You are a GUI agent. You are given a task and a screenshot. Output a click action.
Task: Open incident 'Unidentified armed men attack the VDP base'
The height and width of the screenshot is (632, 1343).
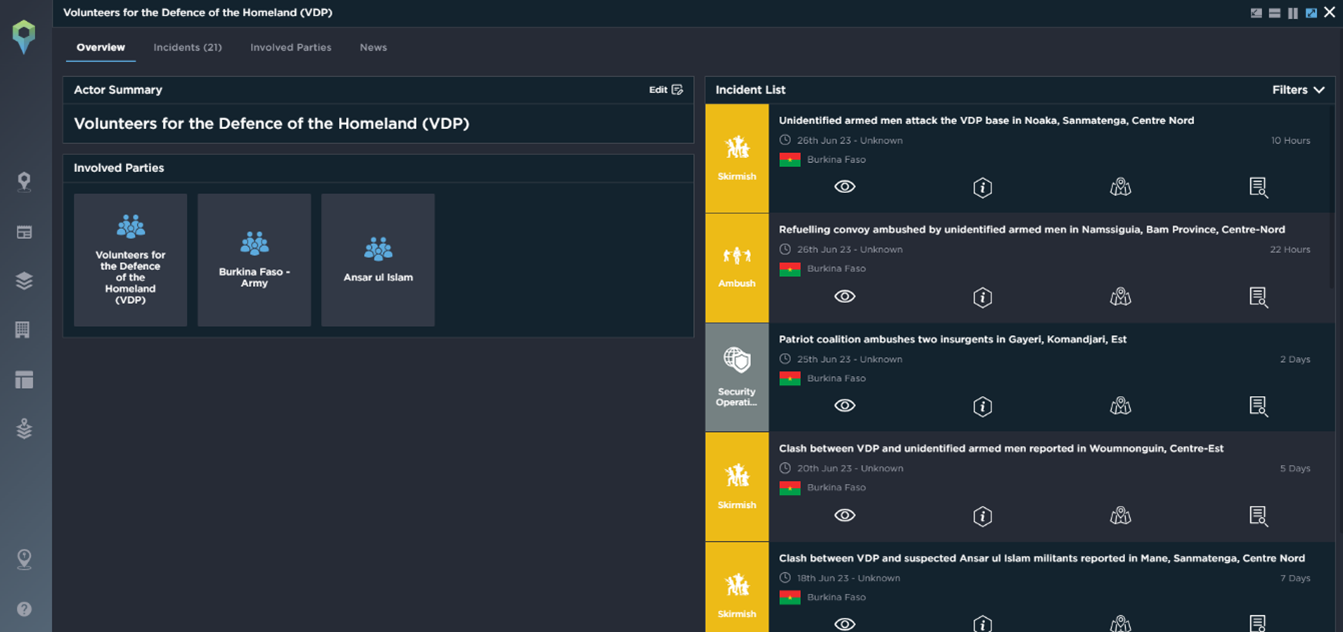pyautogui.click(x=986, y=120)
